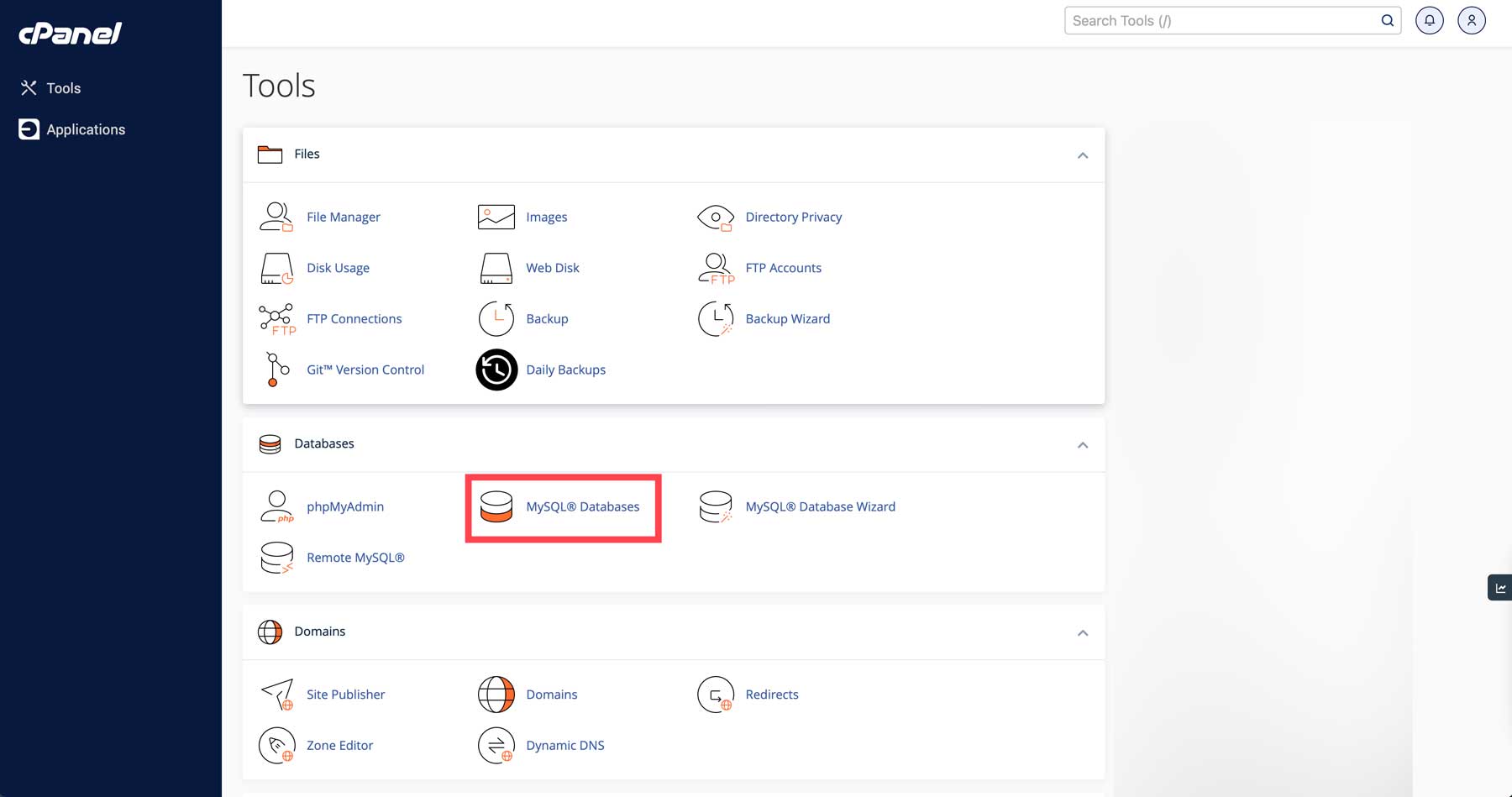This screenshot has height=797, width=1512.
Task: Open File Manager via its icon
Action: (276, 216)
